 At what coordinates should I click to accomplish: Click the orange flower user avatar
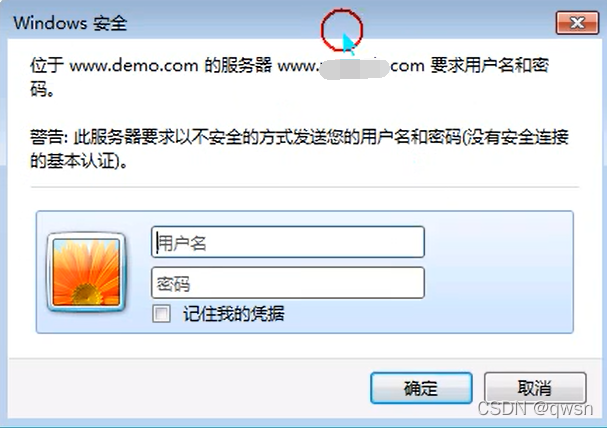click(86, 272)
